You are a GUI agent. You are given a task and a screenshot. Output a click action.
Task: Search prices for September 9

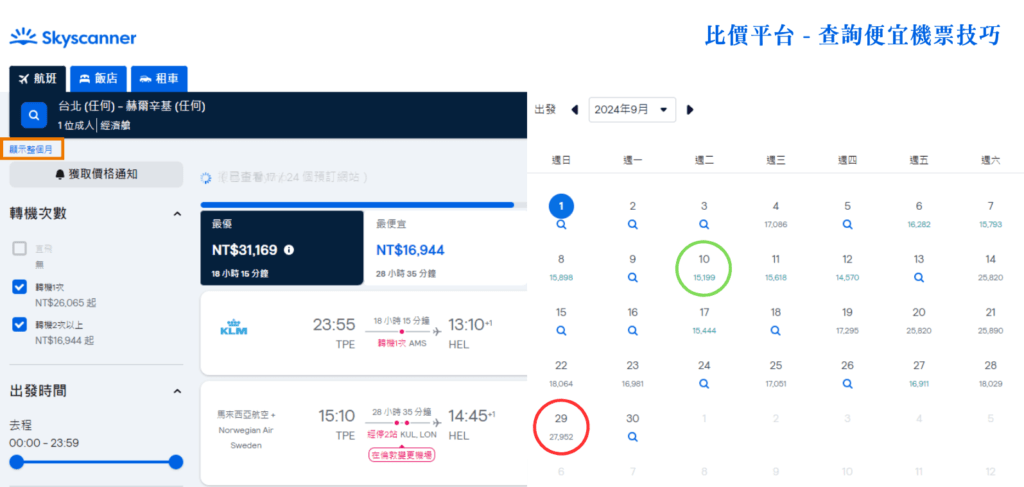(632, 277)
